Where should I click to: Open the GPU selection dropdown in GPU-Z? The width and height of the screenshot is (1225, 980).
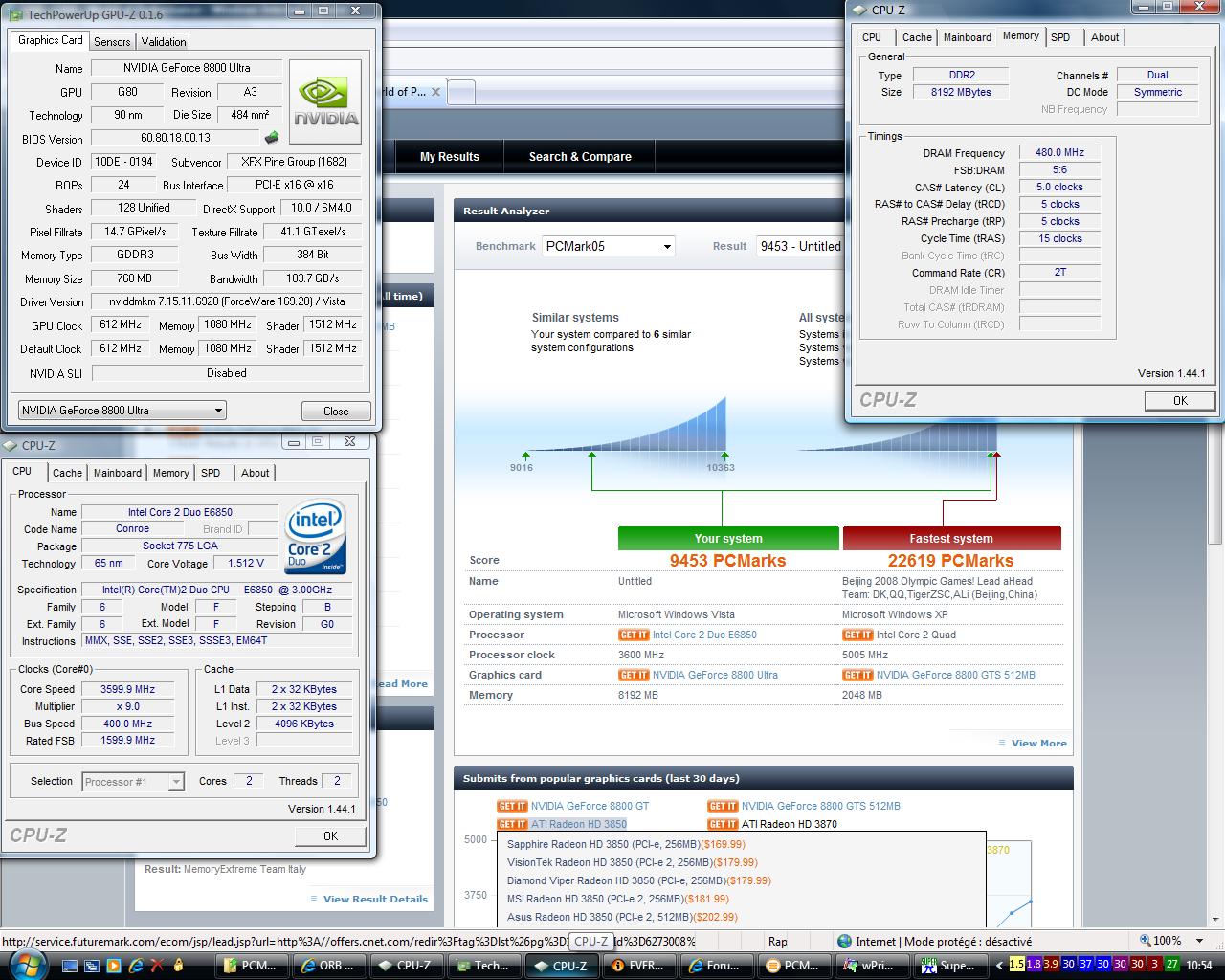click(122, 411)
